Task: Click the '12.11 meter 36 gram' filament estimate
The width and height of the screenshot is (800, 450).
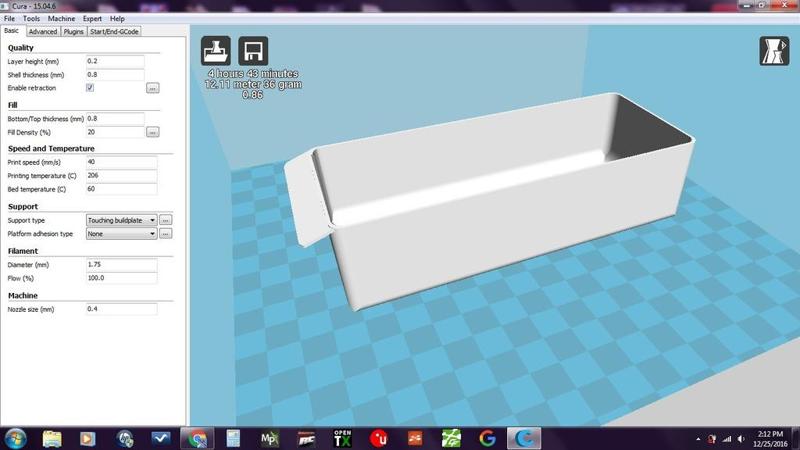Action: click(254, 84)
